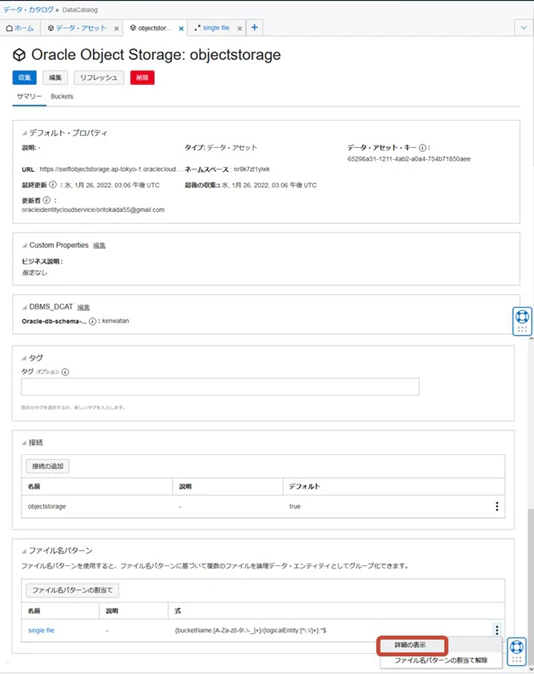Collapse the 接続 section
The height and width of the screenshot is (674, 534).
point(24,443)
